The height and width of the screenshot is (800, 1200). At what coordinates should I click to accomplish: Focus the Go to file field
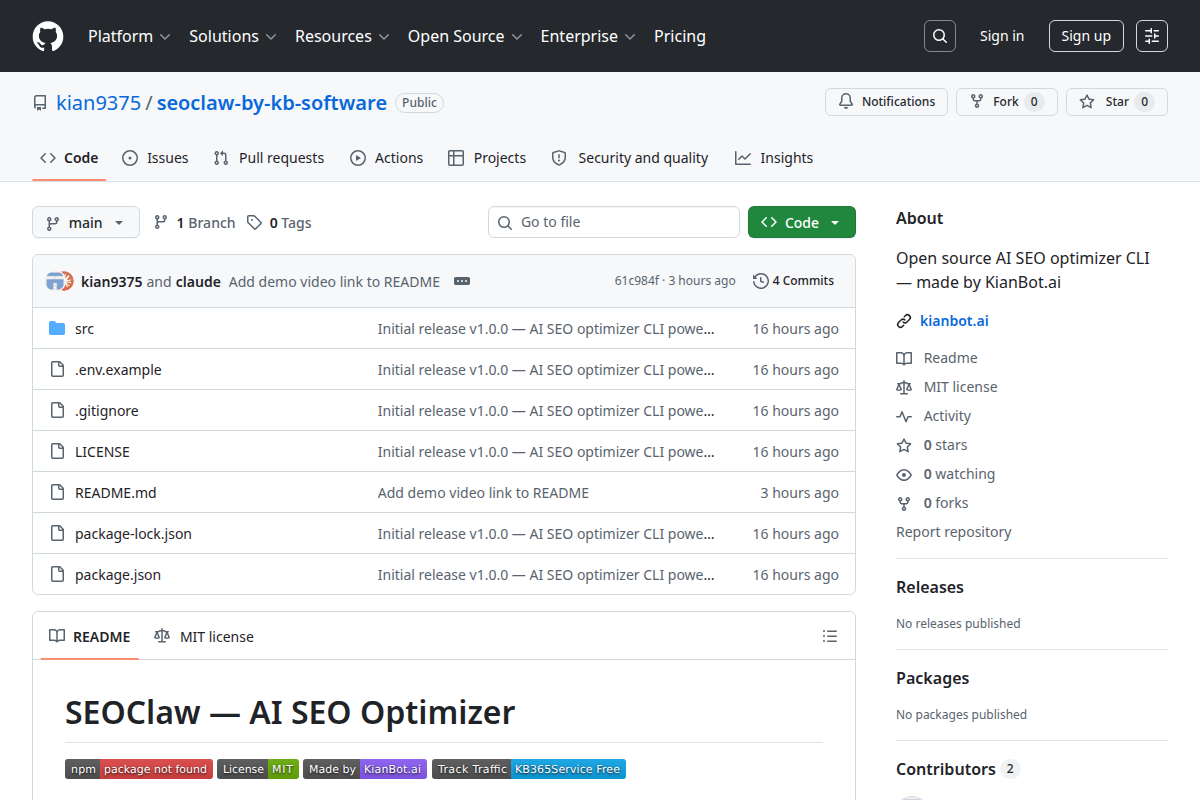point(614,222)
